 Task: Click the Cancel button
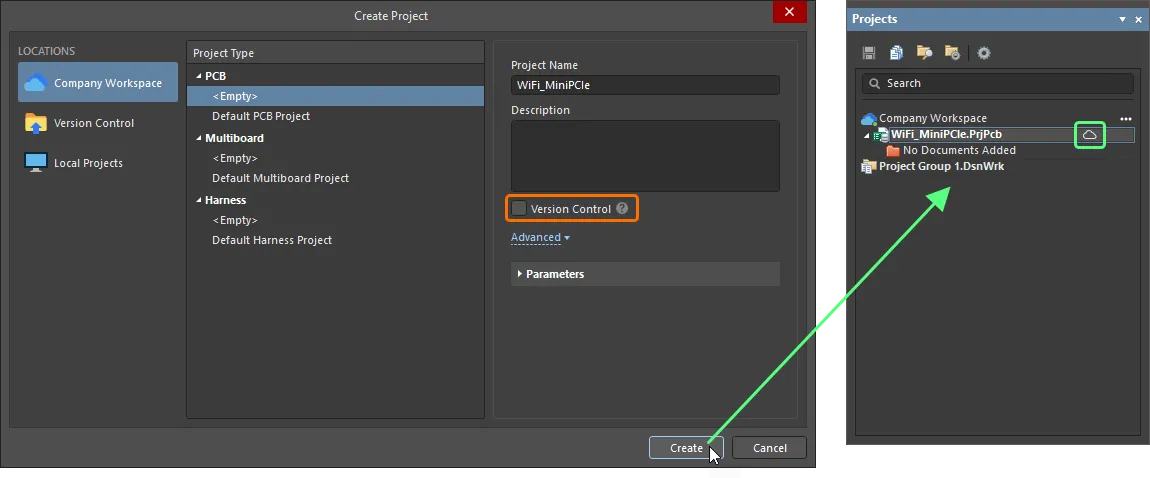[769, 448]
